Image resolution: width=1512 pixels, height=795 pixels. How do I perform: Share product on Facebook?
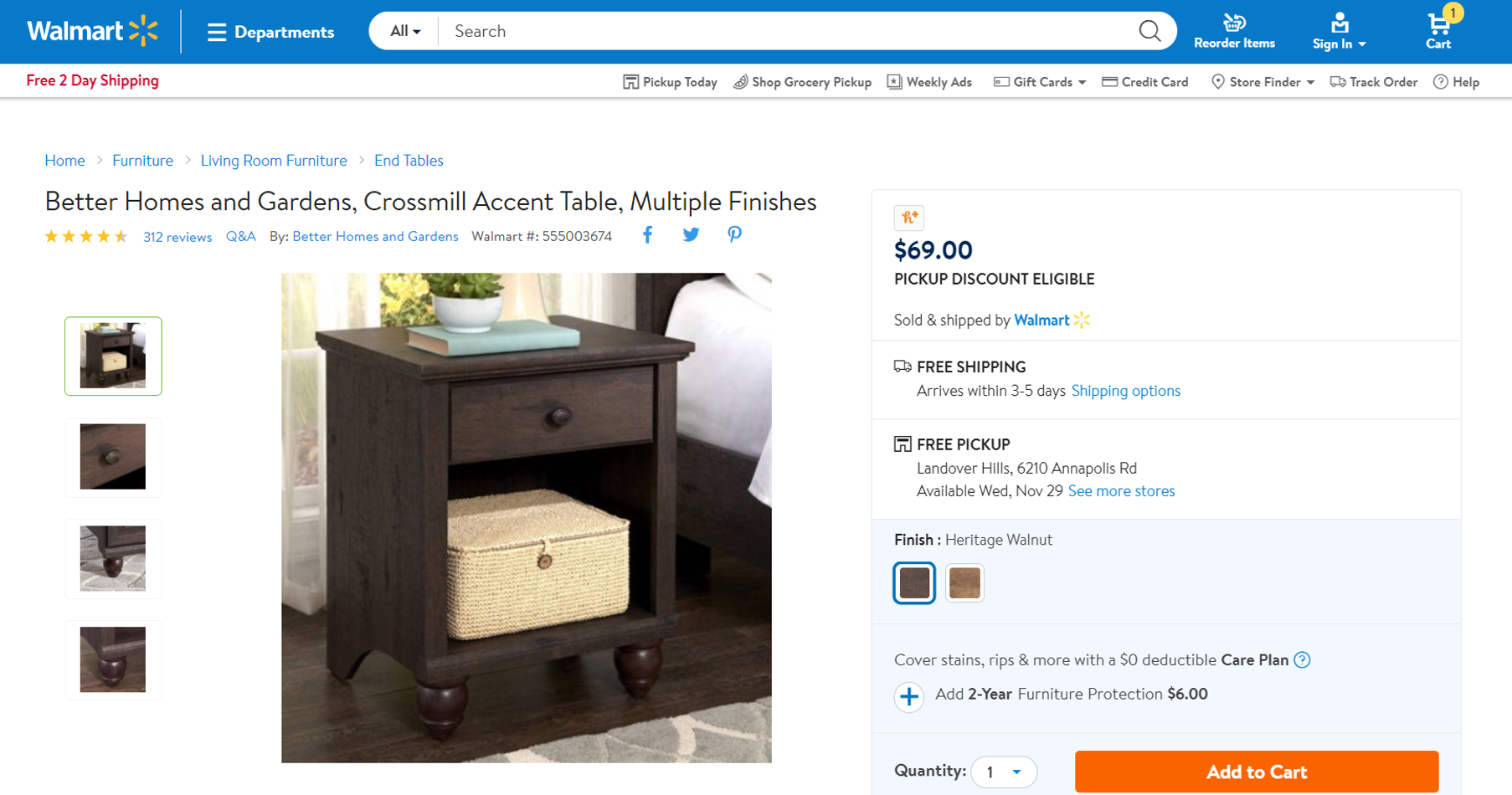coord(647,235)
